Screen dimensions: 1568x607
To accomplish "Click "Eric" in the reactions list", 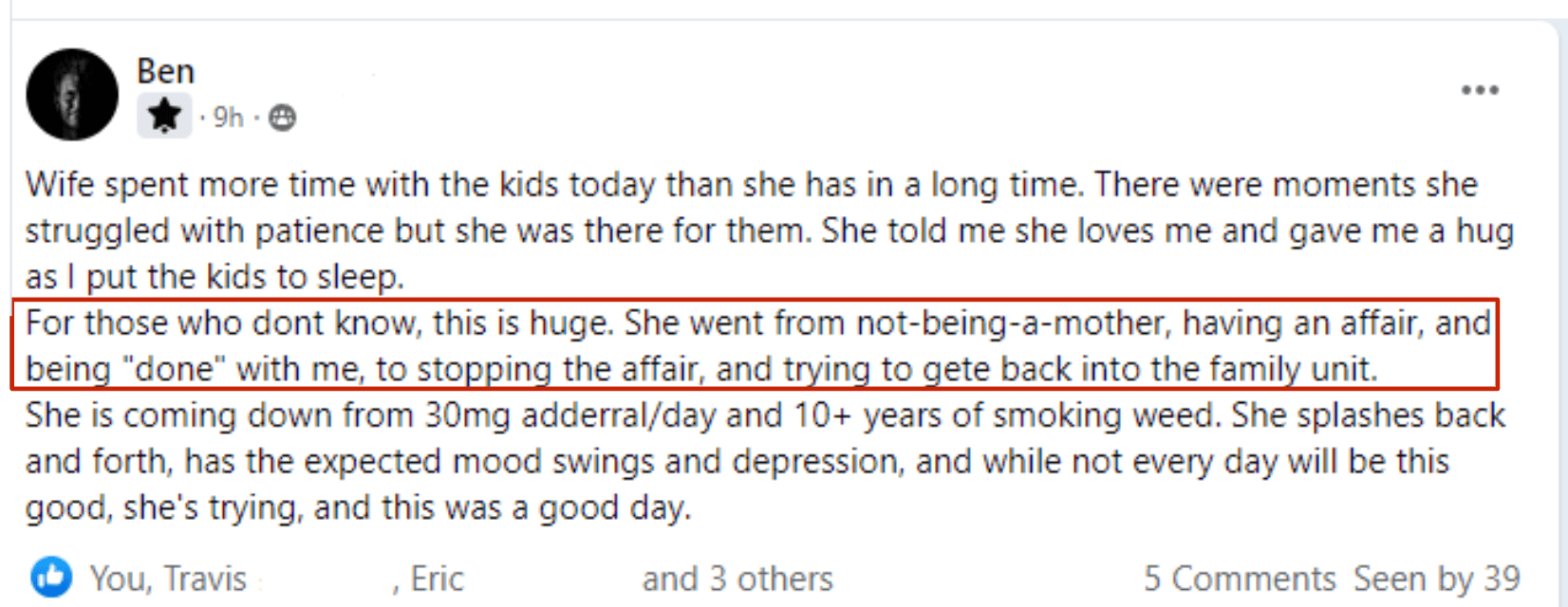I will pos(437,579).
